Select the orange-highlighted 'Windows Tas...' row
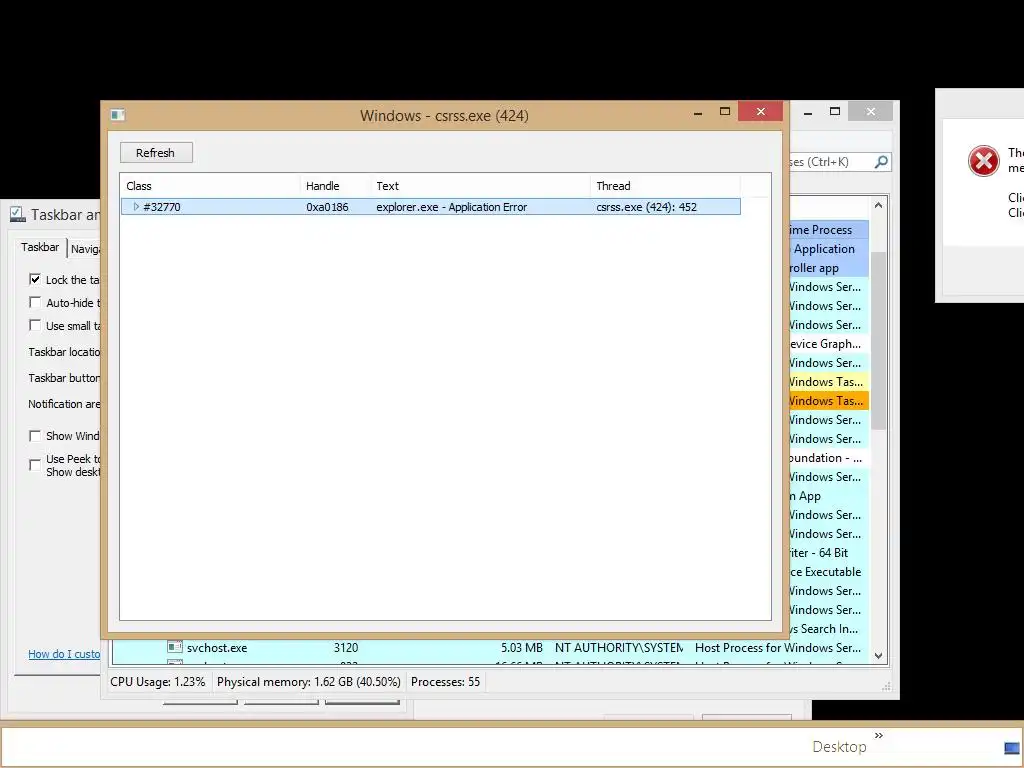Viewport: 1024px width, 768px height. click(x=829, y=401)
